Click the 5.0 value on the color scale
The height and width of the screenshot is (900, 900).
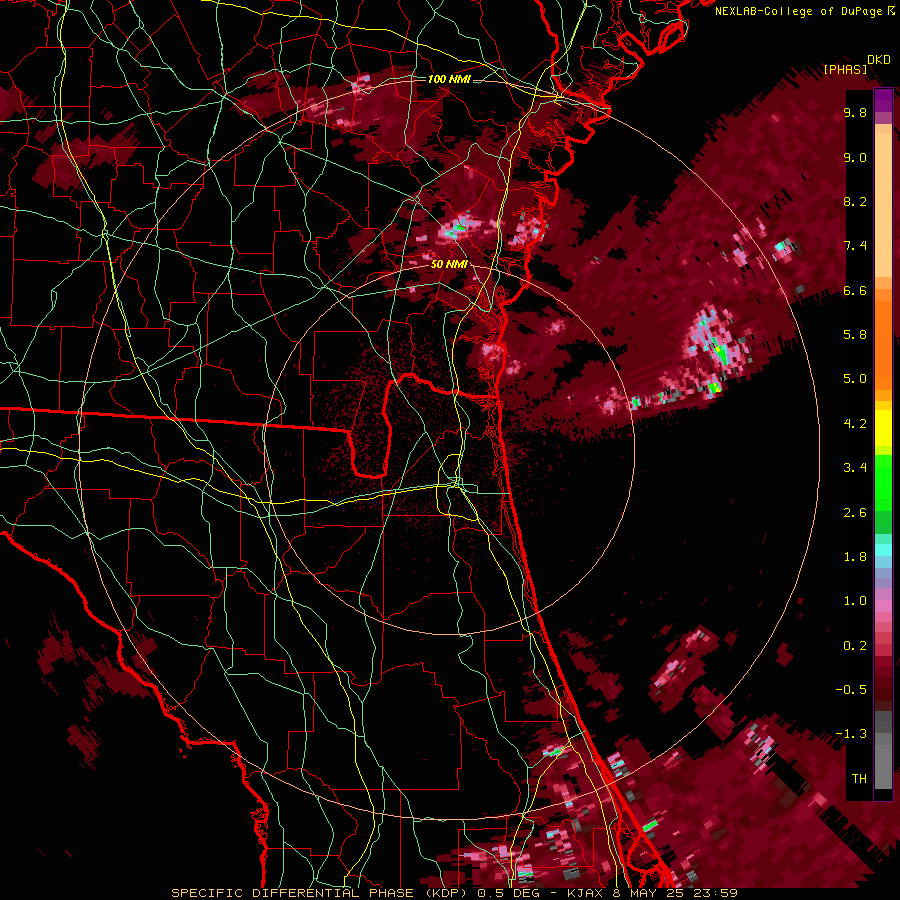click(x=855, y=379)
